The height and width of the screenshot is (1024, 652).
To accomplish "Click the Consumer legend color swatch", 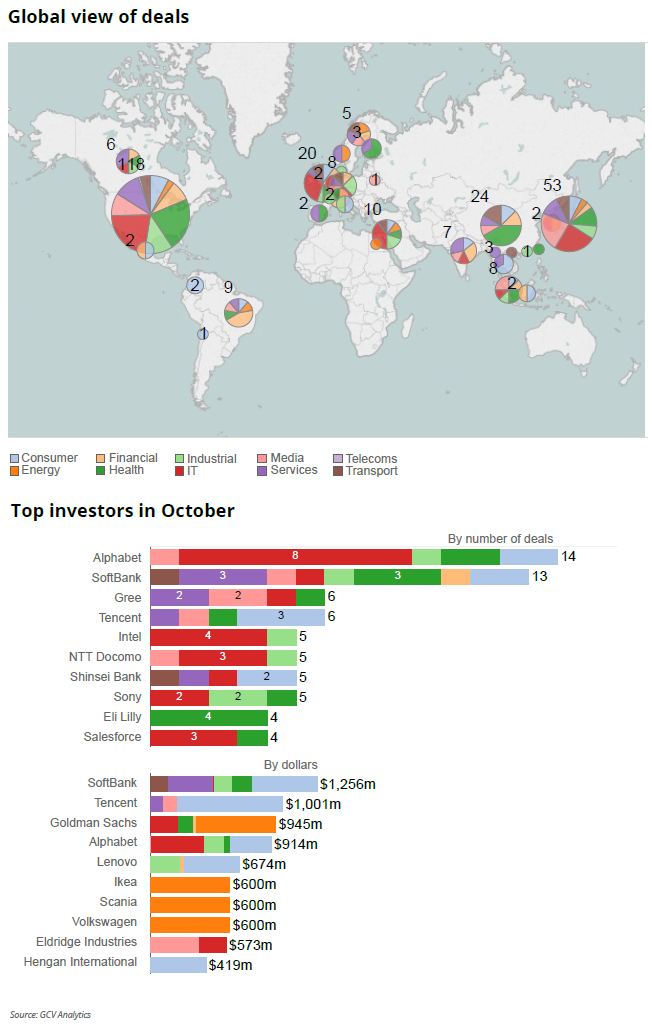I will [14, 459].
